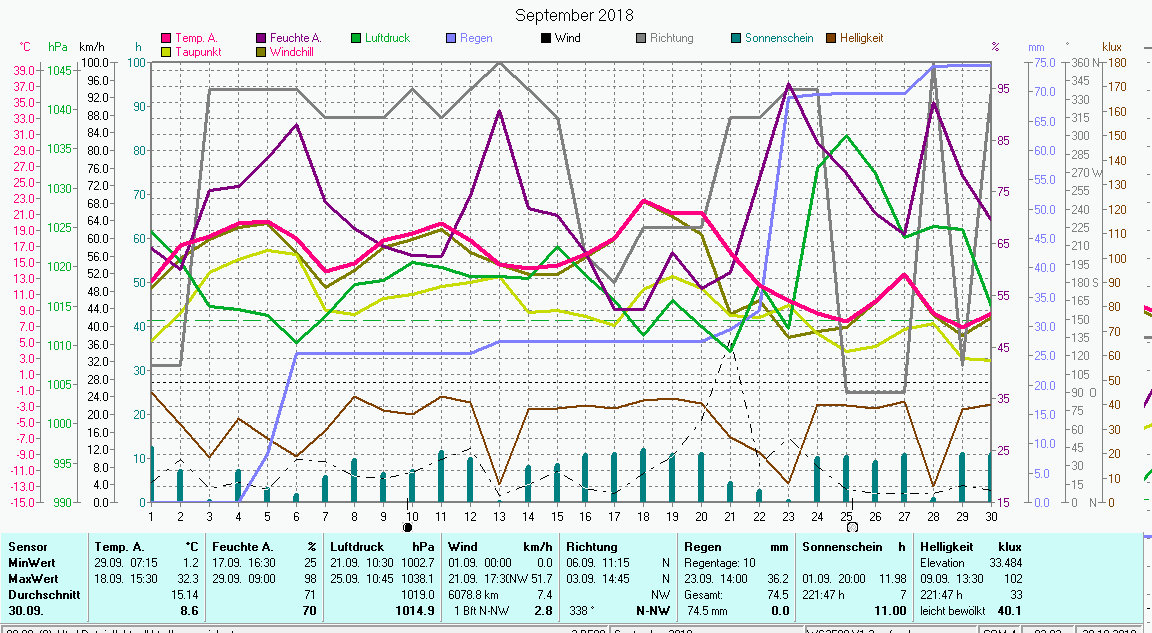Click the new moon icon below day 10
Image resolution: width=1152 pixels, height=633 pixels.
[408, 527]
